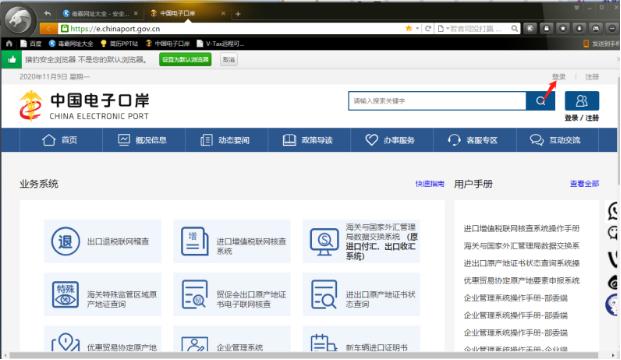Click the send-to-phone button 发送到手机
The height and width of the screenshot is (360, 621).
point(601,44)
